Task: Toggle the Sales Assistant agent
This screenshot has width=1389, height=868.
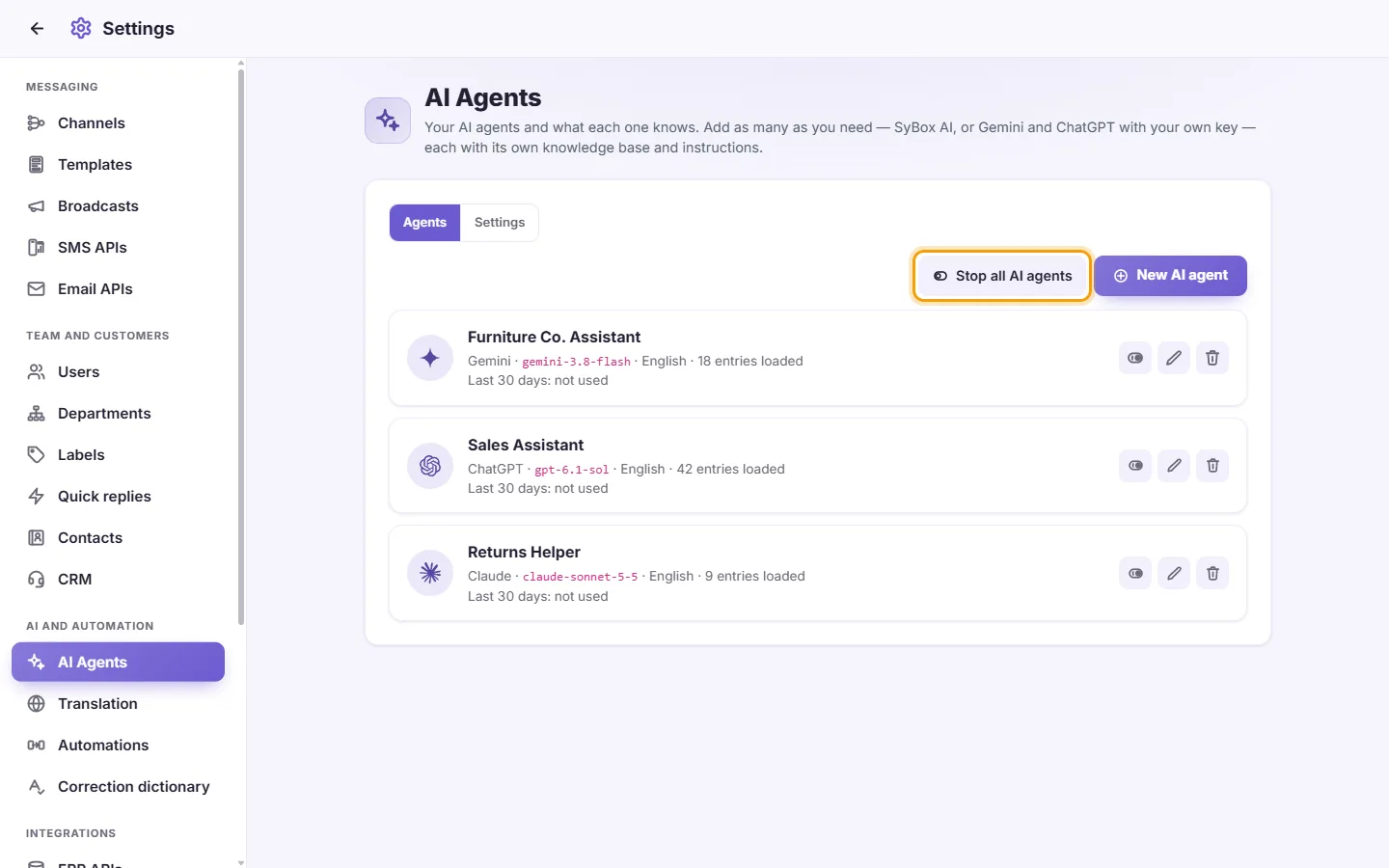Action: tap(1135, 466)
